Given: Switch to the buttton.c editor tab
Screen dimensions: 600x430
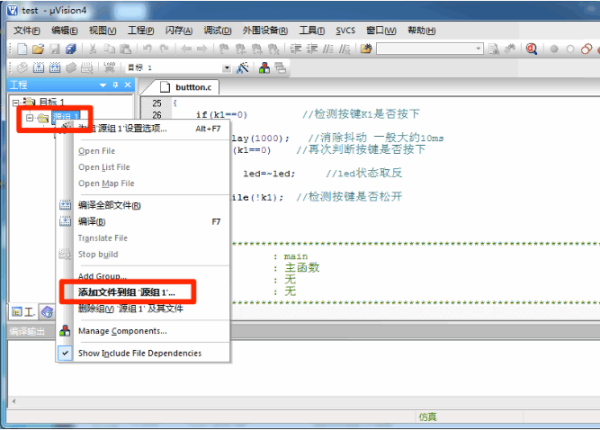Looking at the screenshot, I should (x=186, y=87).
